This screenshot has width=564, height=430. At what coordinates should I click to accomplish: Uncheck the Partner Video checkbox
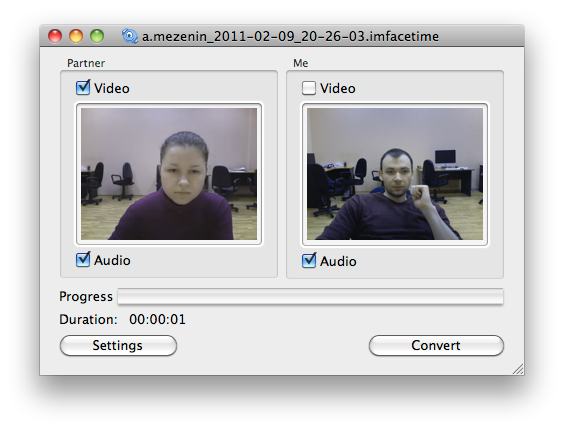pos(83,88)
